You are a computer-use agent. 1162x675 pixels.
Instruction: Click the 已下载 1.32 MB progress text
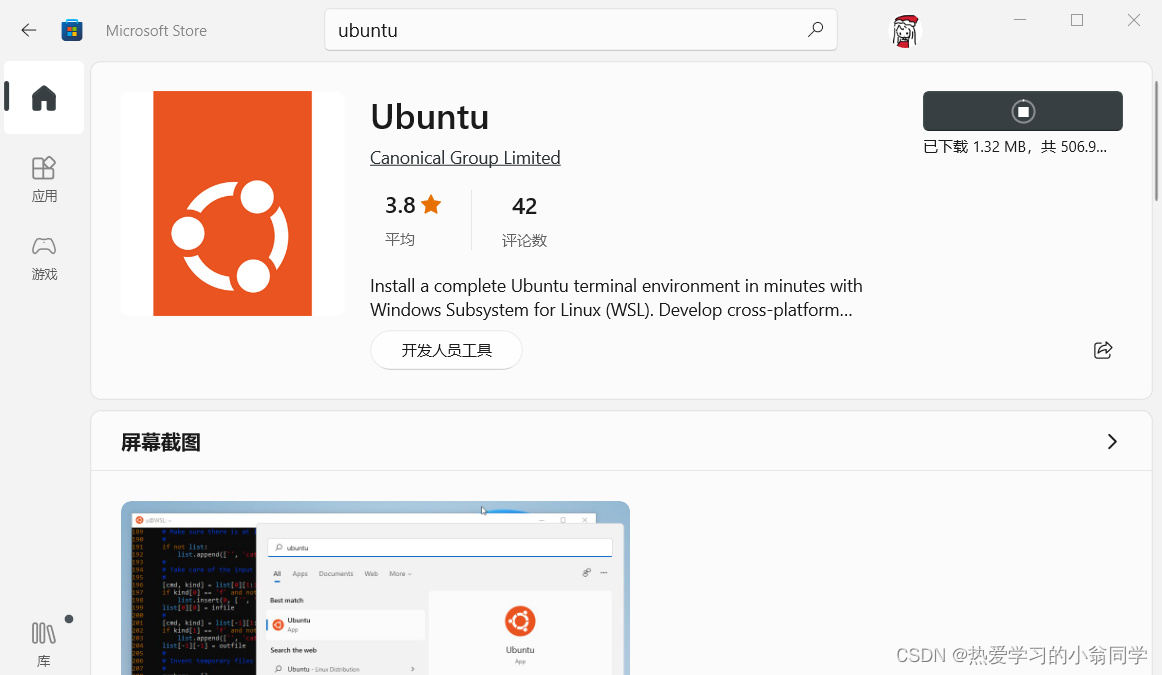[1015, 147]
